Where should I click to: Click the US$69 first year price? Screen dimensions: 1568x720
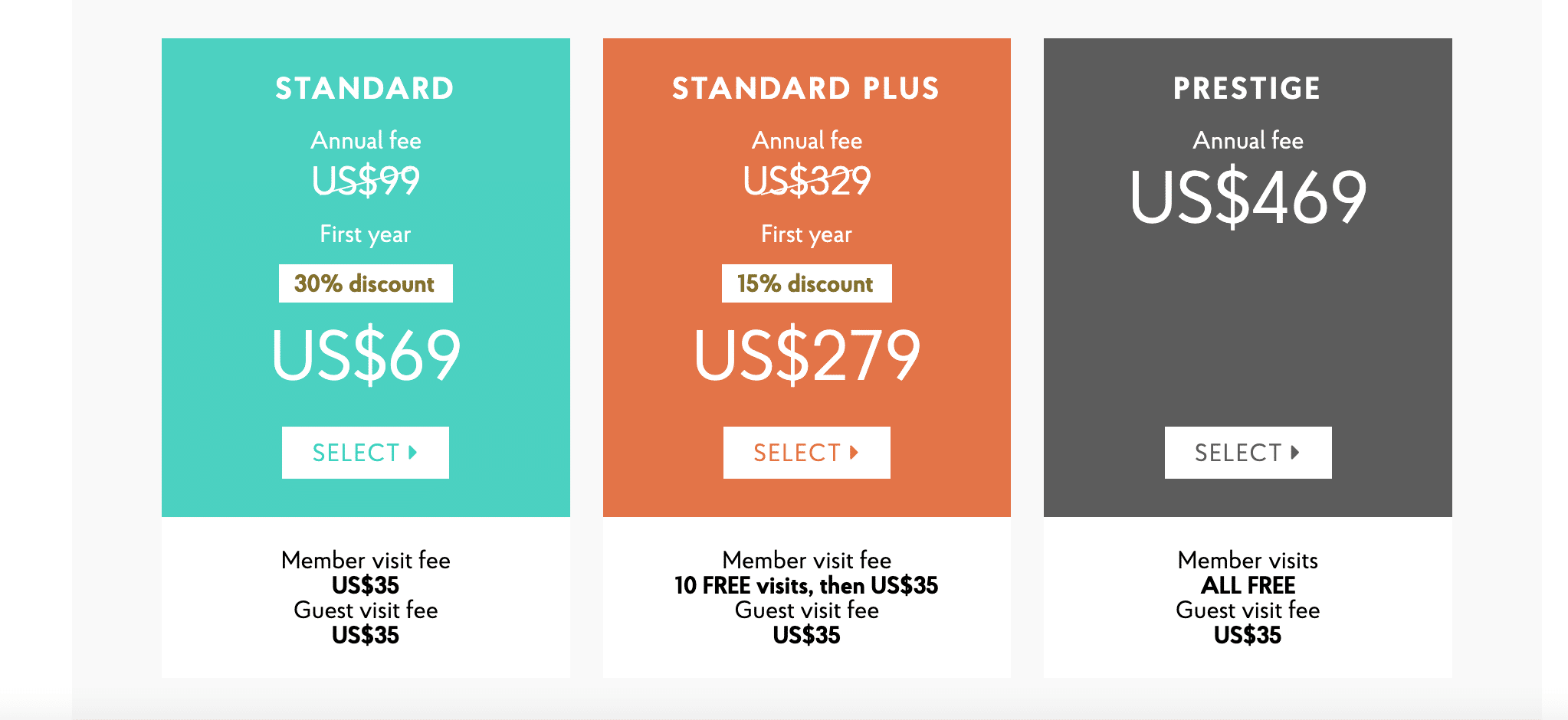366,355
